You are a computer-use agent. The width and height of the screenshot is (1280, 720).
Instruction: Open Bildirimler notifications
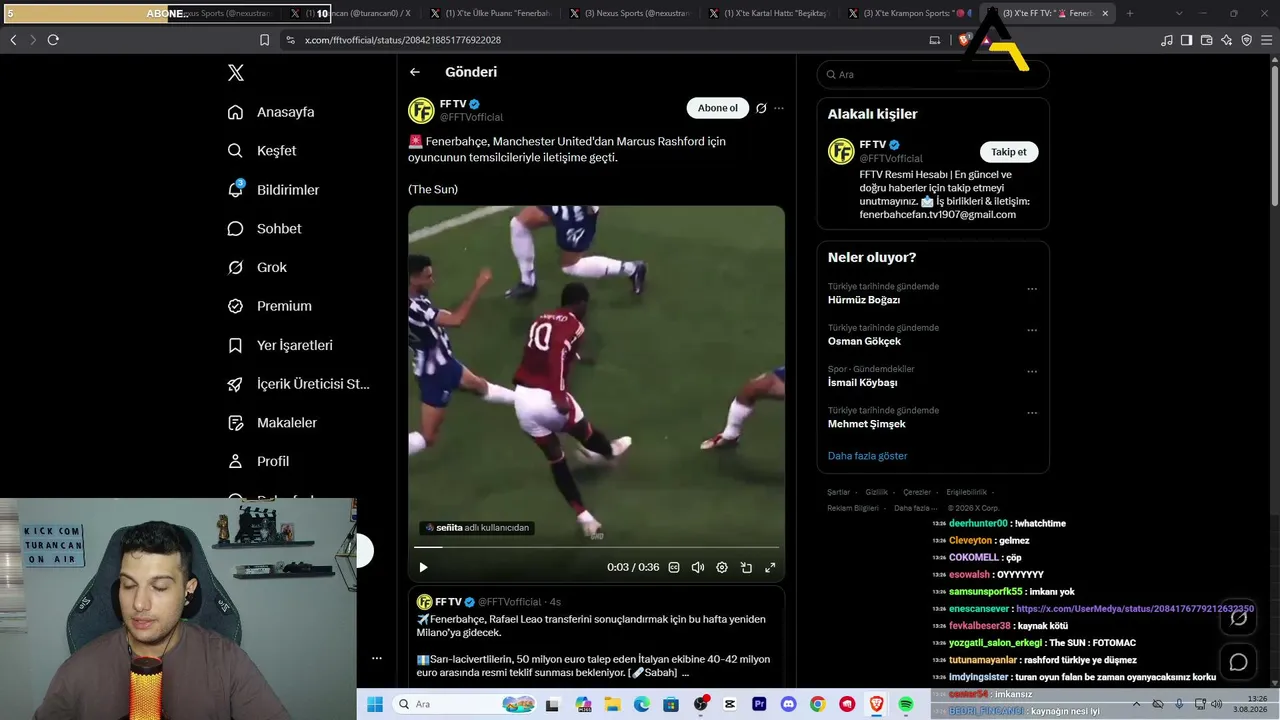pyautogui.click(x=273, y=190)
